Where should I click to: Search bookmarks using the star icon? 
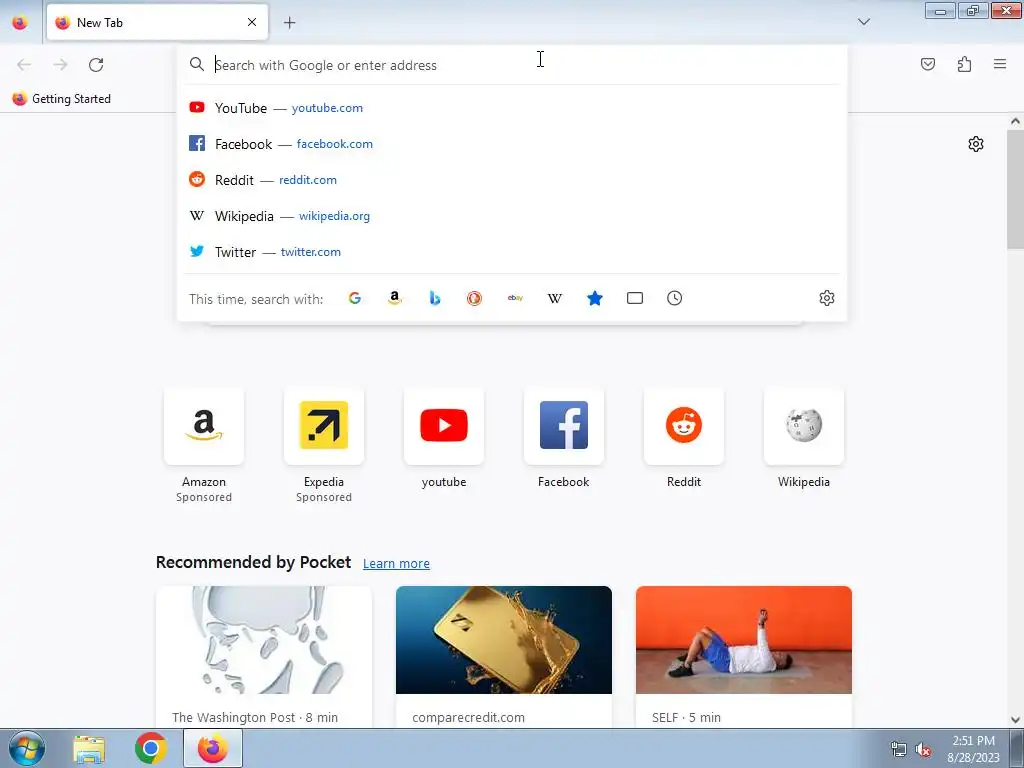click(595, 298)
